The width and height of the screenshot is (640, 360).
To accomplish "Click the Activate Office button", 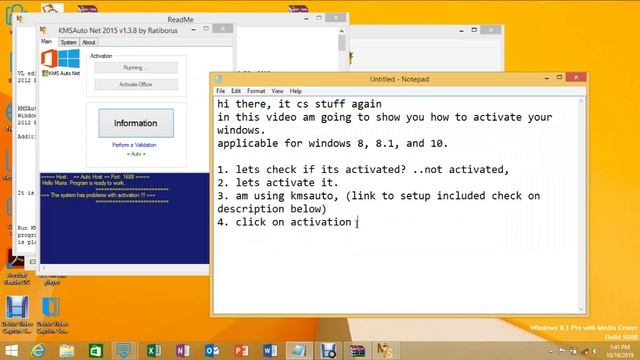I will (136, 84).
